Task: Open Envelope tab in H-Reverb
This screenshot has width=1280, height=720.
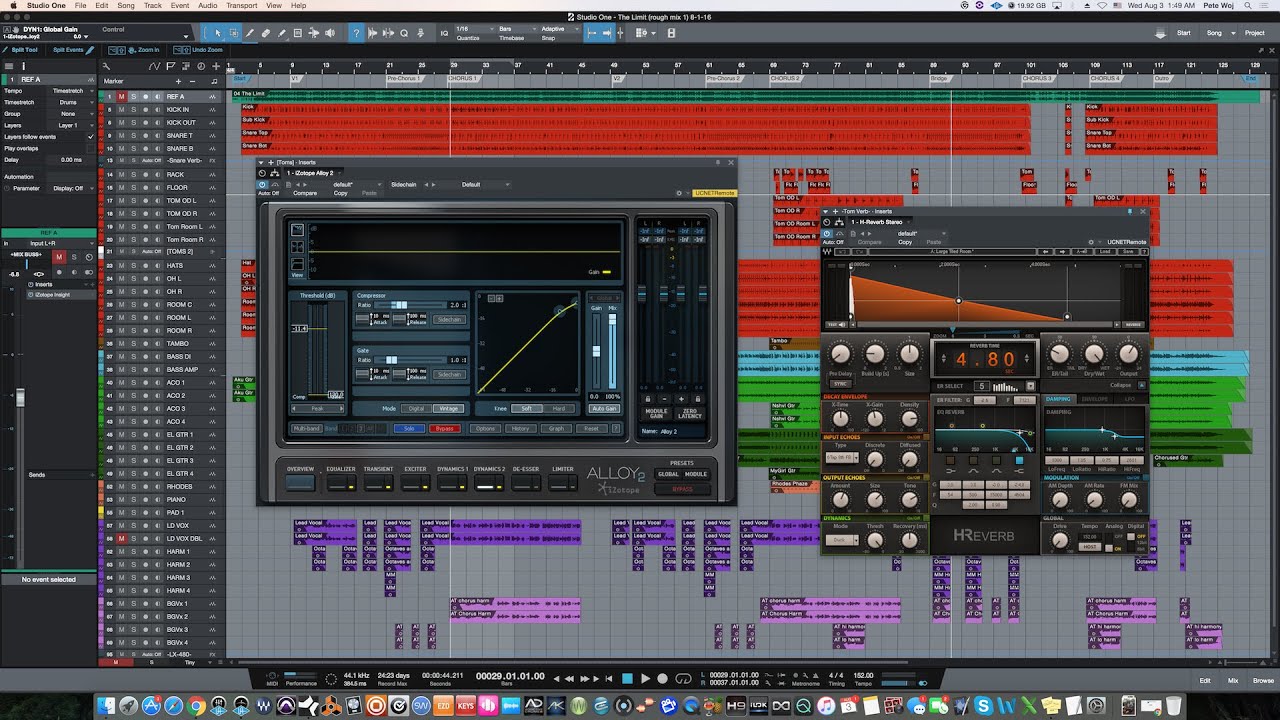Action: [x=1095, y=399]
